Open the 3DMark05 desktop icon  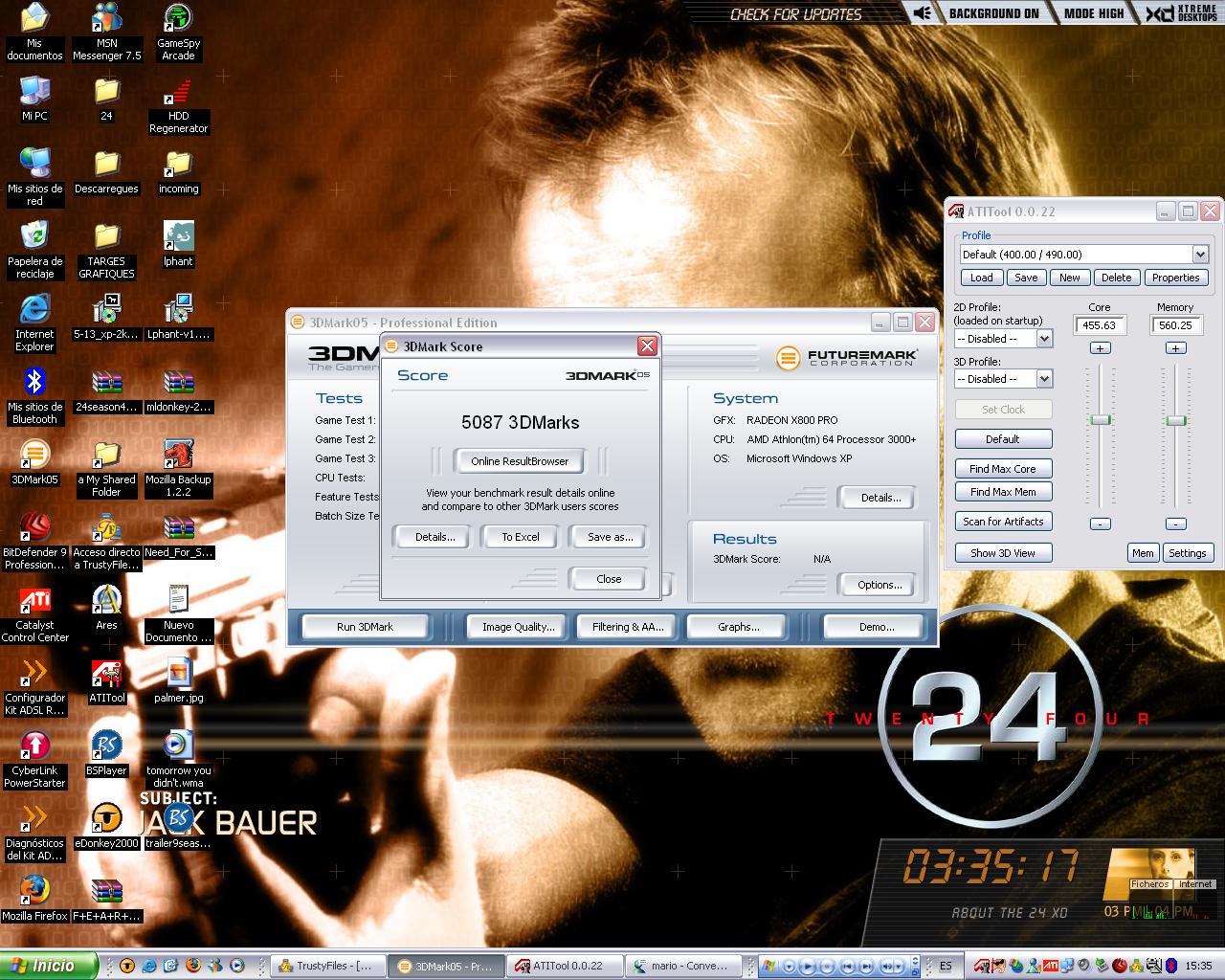34,456
